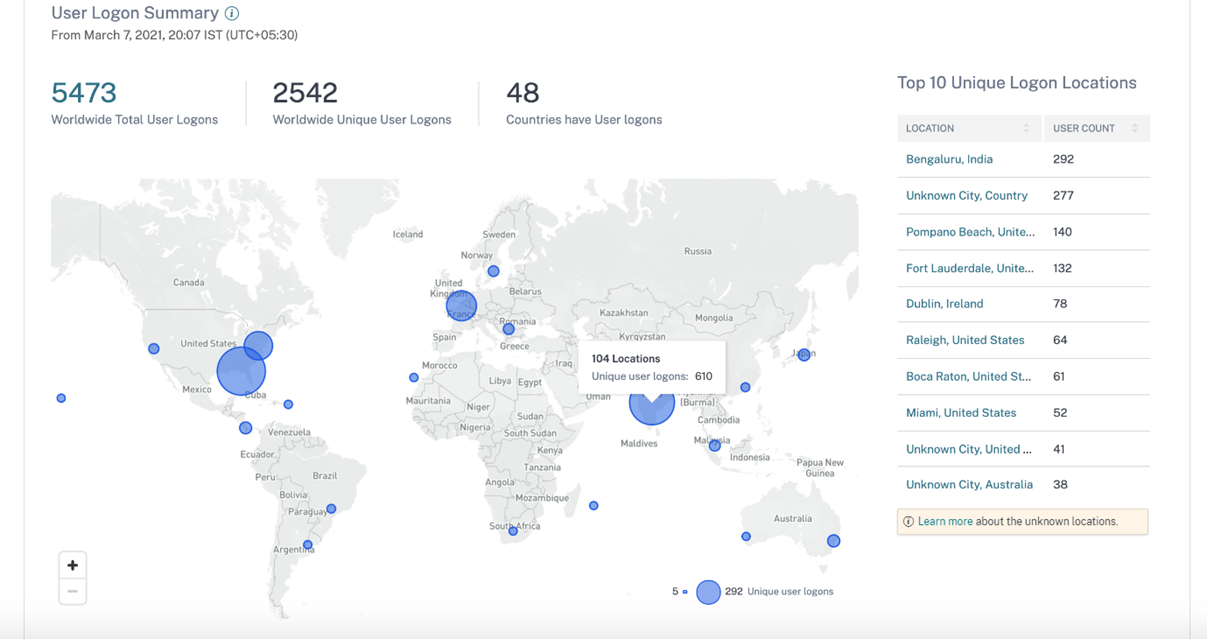Click Learn more about unknown locations
This screenshot has width=1207, height=639.
[x=945, y=522]
